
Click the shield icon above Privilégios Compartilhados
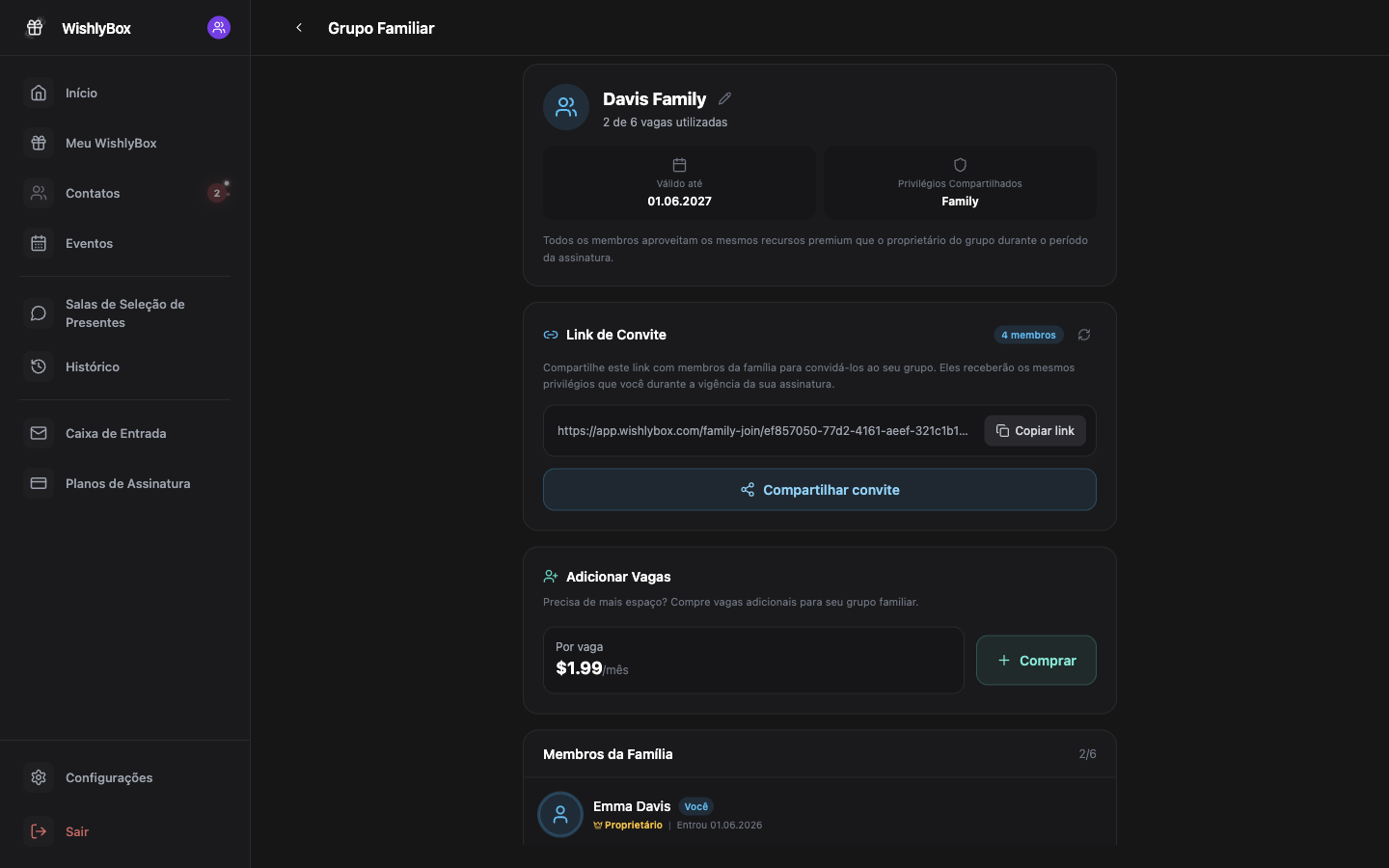click(x=960, y=165)
